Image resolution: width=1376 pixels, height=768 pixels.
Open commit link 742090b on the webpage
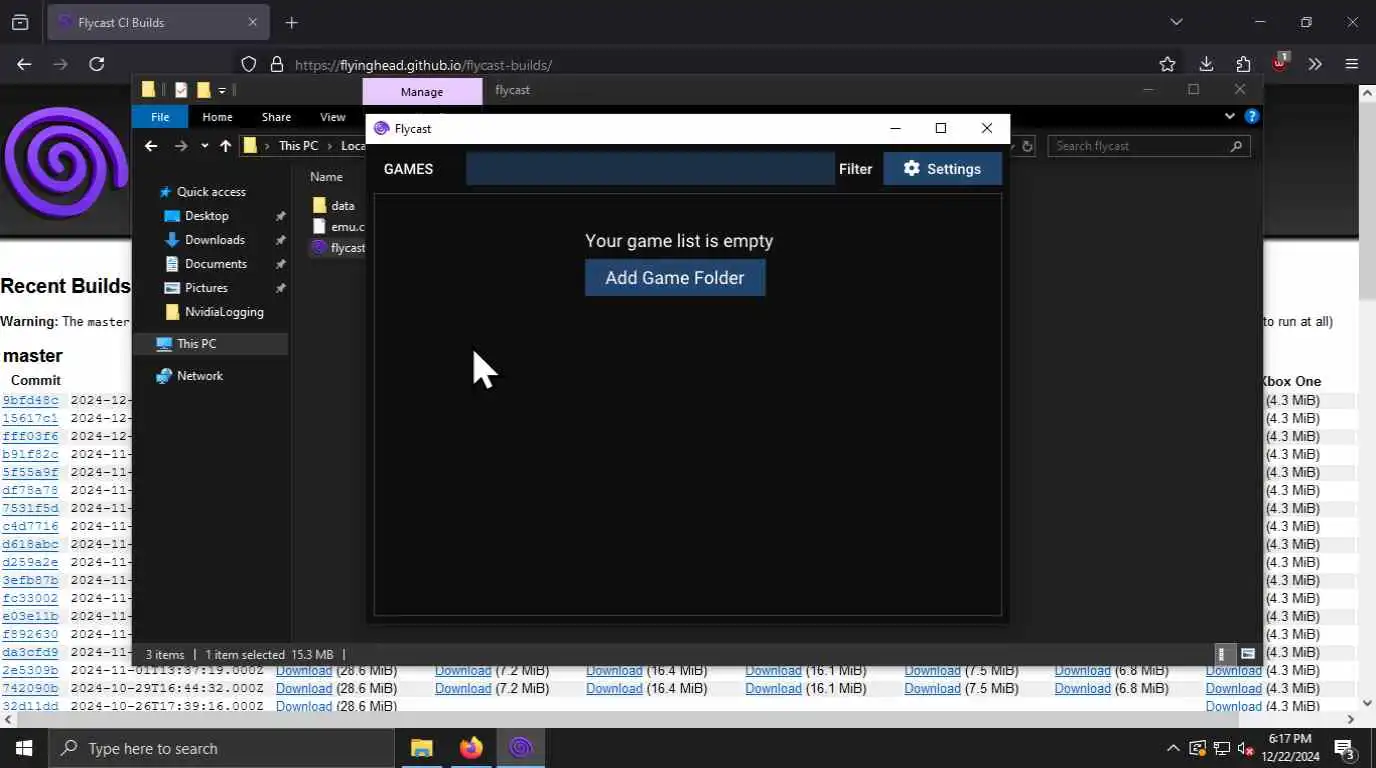tap(30, 688)
